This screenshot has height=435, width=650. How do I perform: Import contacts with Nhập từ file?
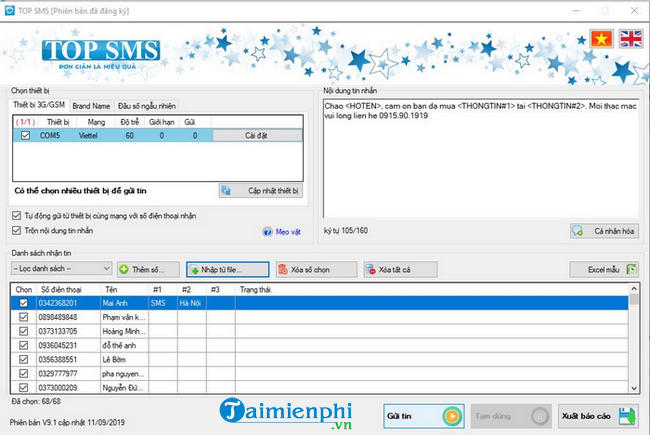point(228,269)
